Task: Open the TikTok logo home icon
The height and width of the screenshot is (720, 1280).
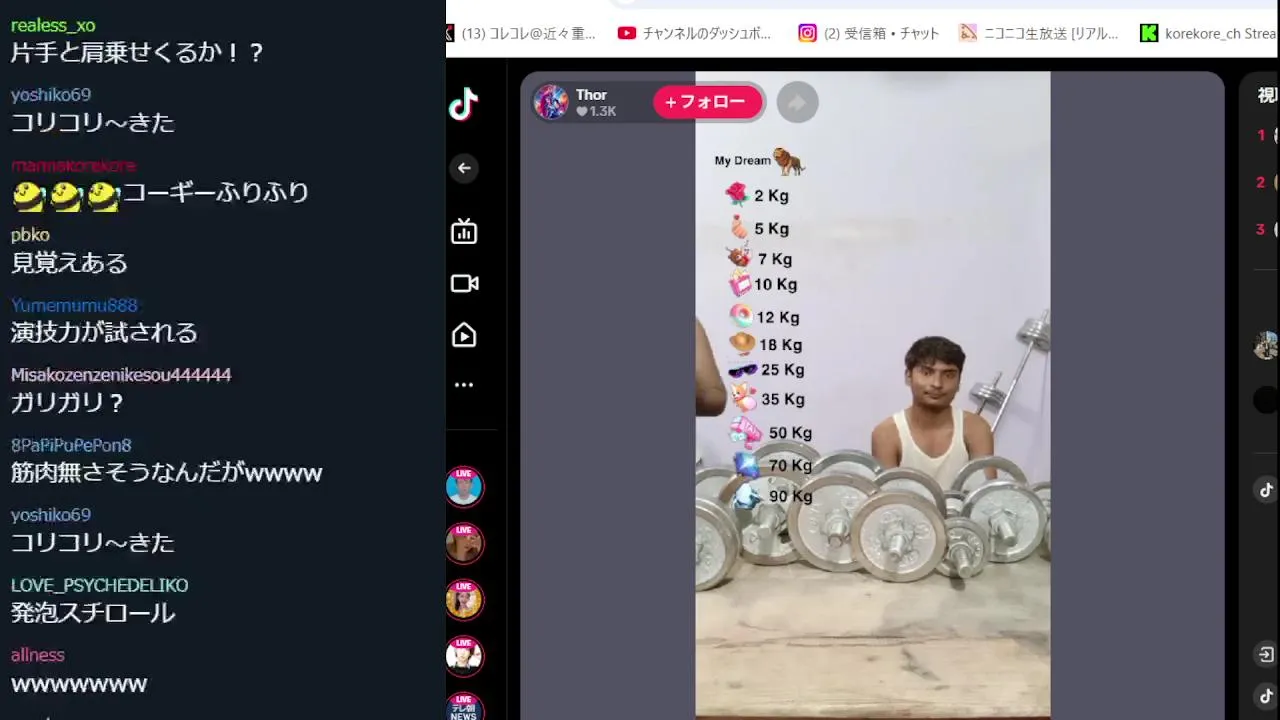Action: 463,103
